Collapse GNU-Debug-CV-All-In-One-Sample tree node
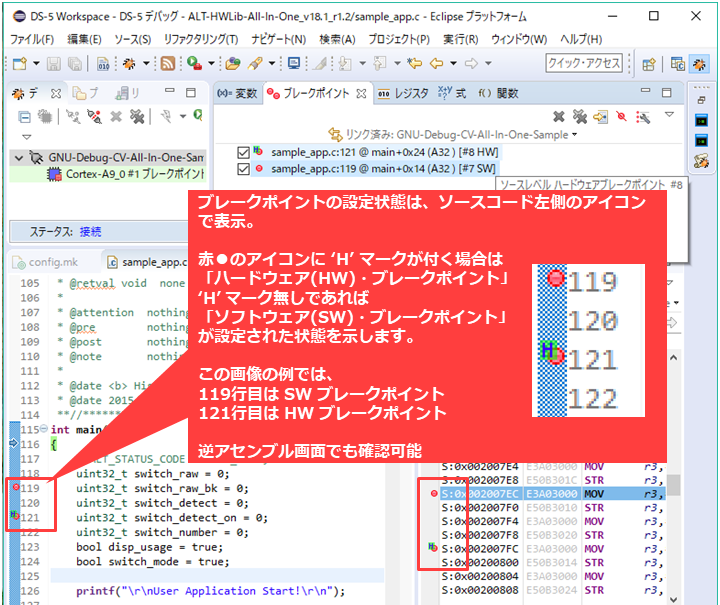 point(19,158)
